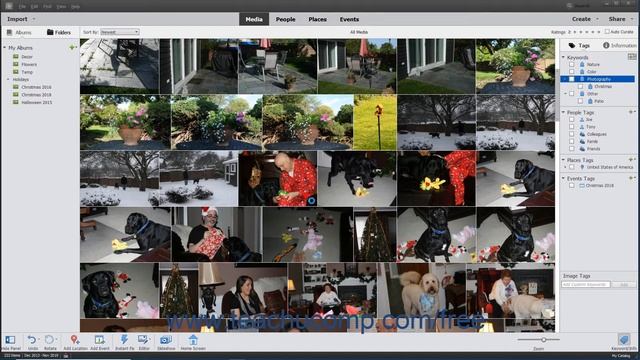Check the Color keyword checkbox
The image size is (640, 360).
pyautogui.click(x=572, y=72)
